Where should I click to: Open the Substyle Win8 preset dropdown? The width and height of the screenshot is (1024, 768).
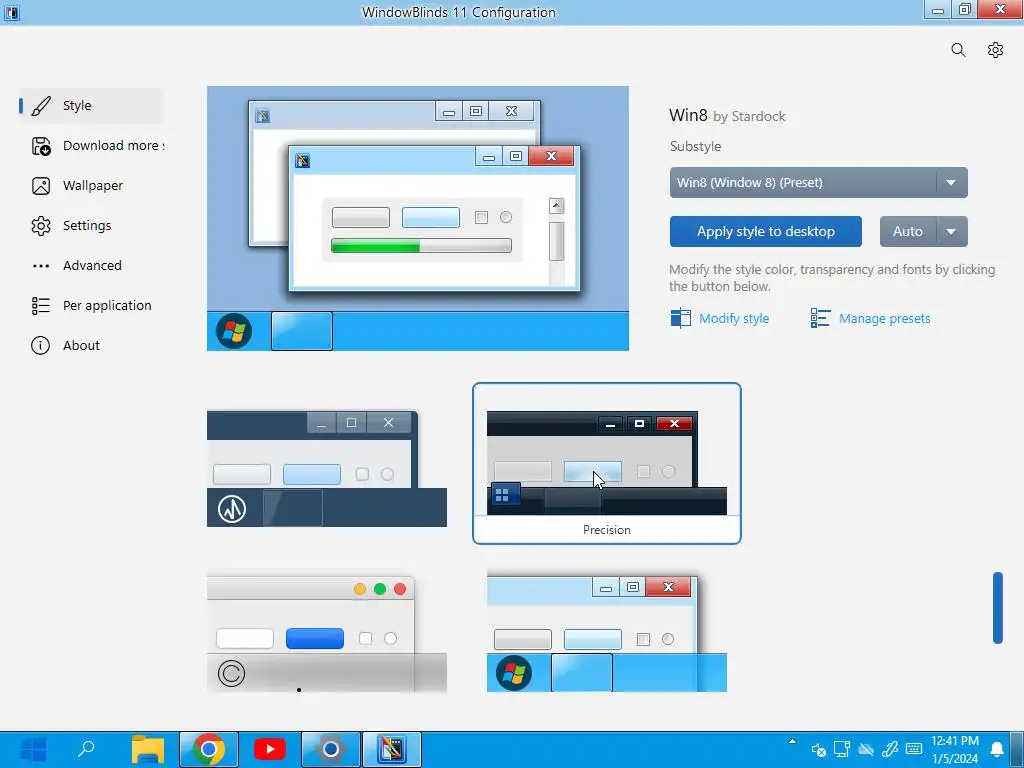coord(818,183)
